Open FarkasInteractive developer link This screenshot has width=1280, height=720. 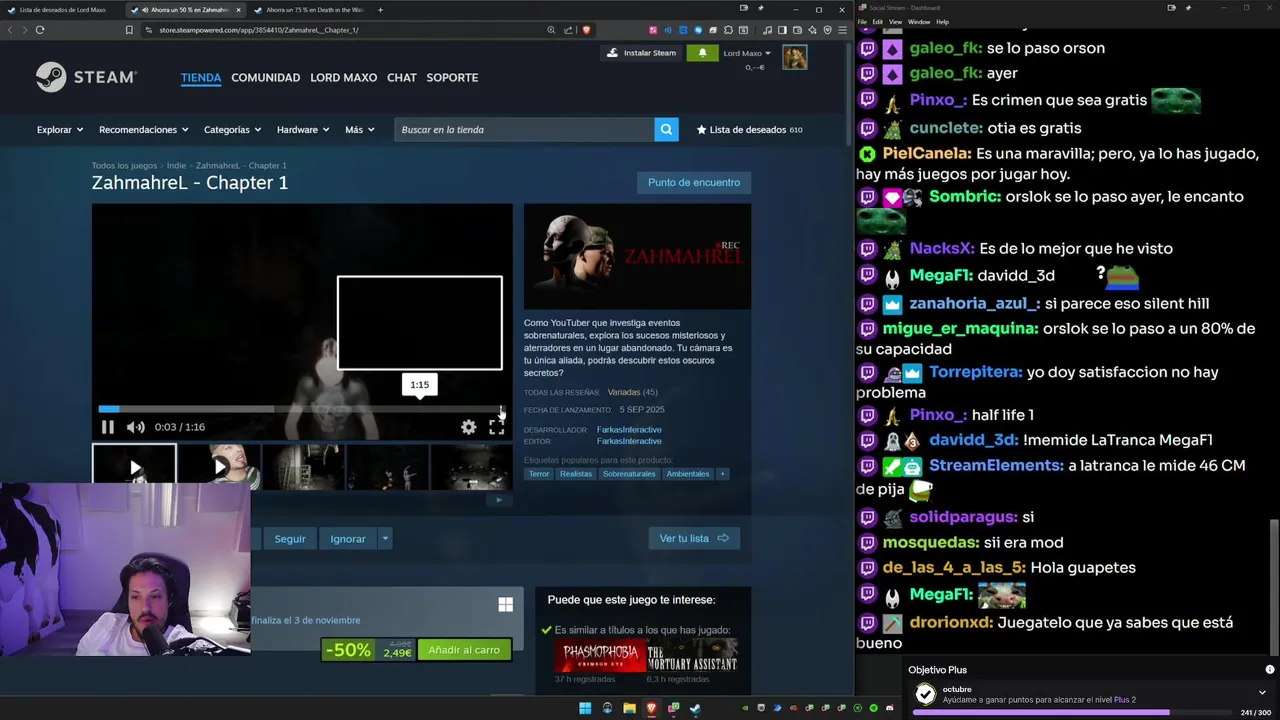(x=629, y=429)
